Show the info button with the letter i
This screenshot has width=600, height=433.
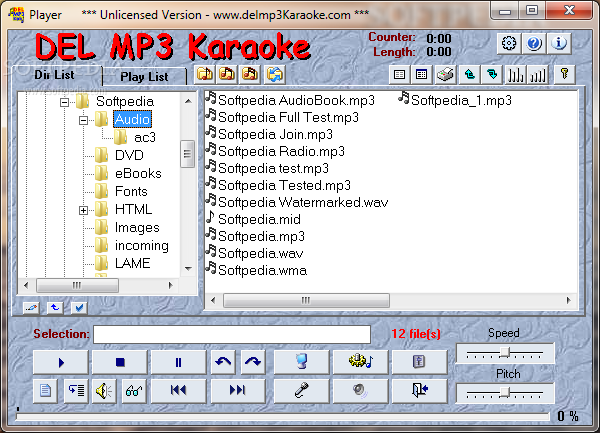(559, 43)
